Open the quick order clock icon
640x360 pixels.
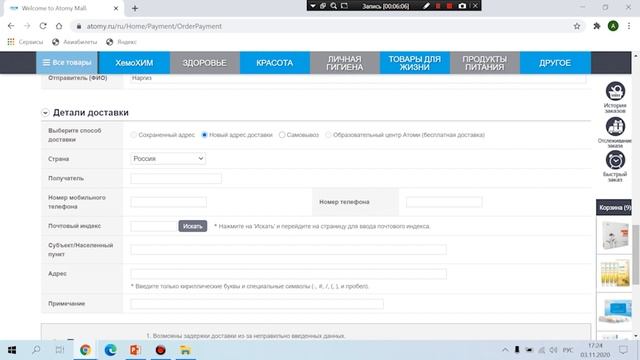pyautogui.click(x=615, y=160)
